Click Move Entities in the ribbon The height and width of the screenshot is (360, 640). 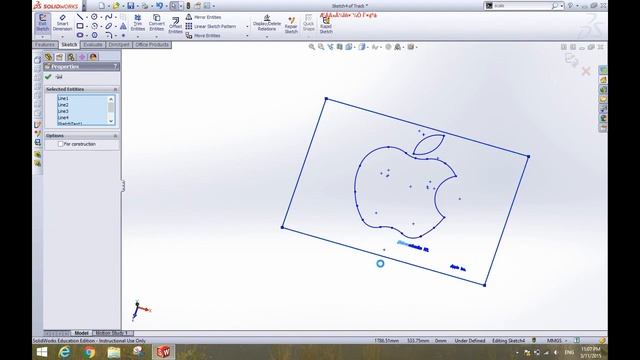pos(203,36)
